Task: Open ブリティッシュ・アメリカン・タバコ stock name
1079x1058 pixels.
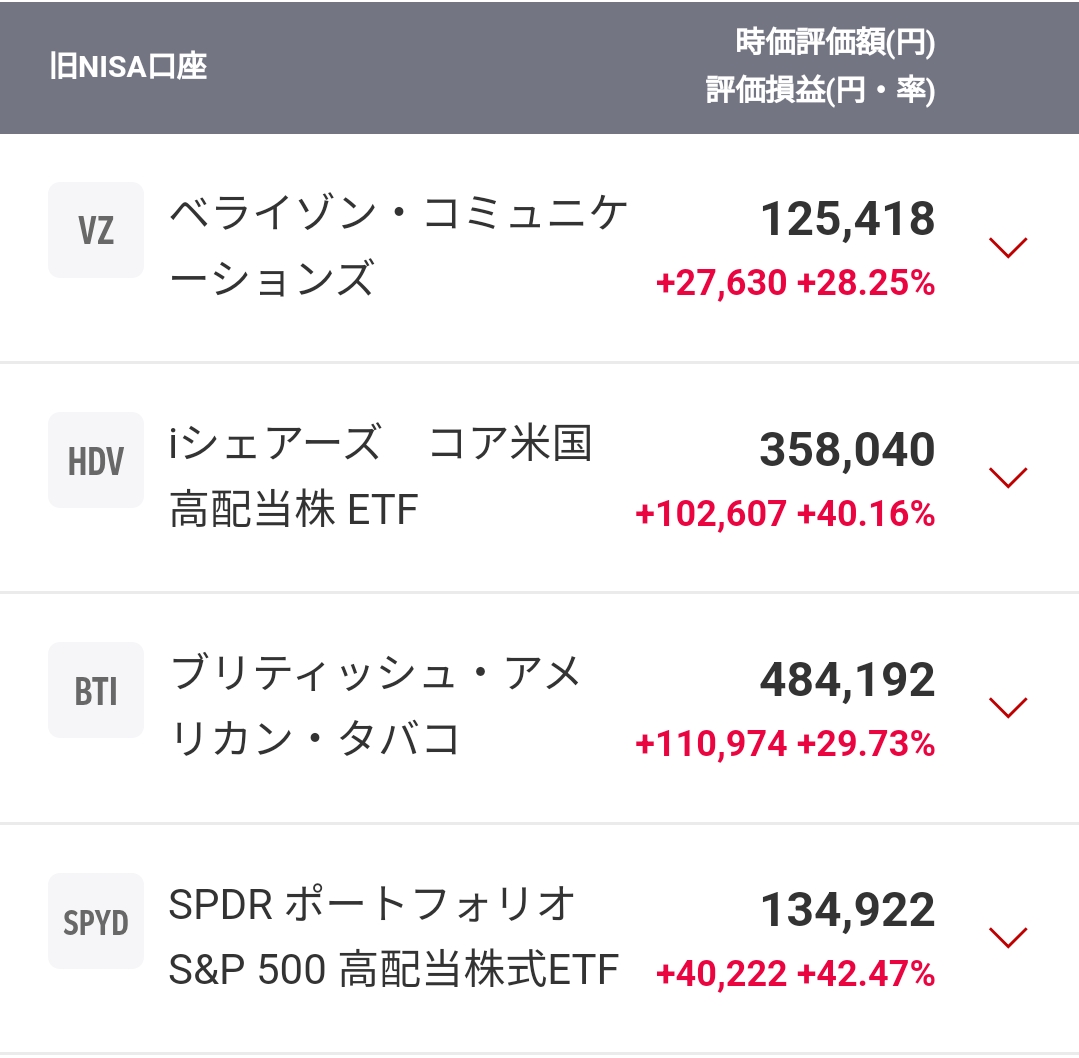Action: (375, 706)
